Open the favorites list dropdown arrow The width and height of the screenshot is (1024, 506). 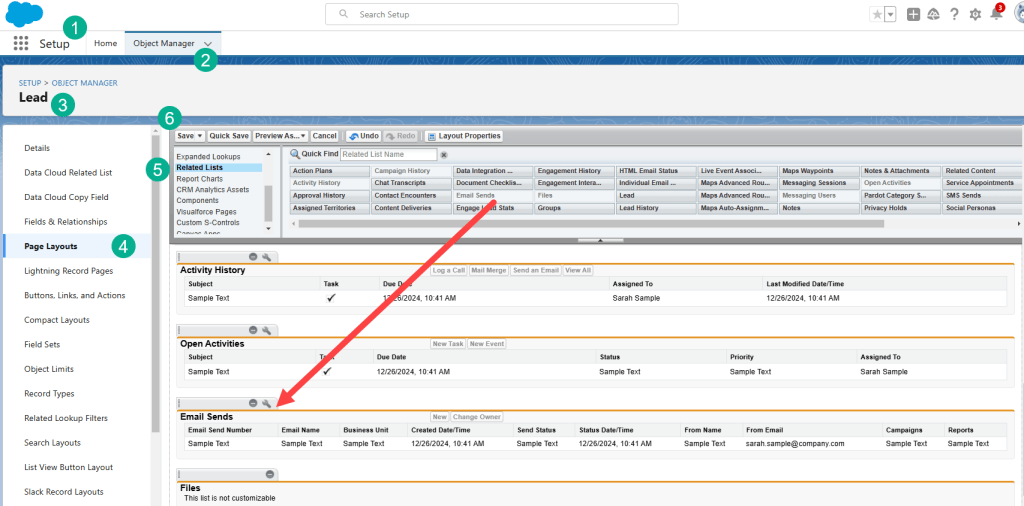coord(891,14)
